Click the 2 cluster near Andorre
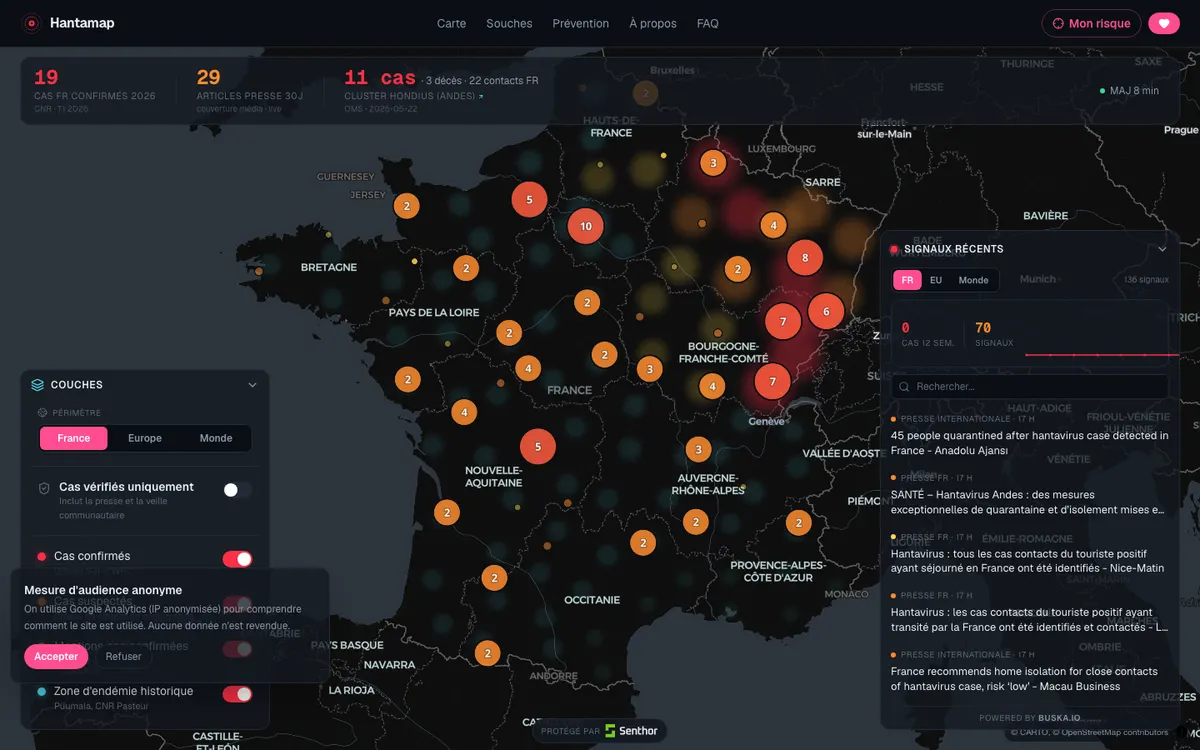1200x750 pixels. [487, 654]
